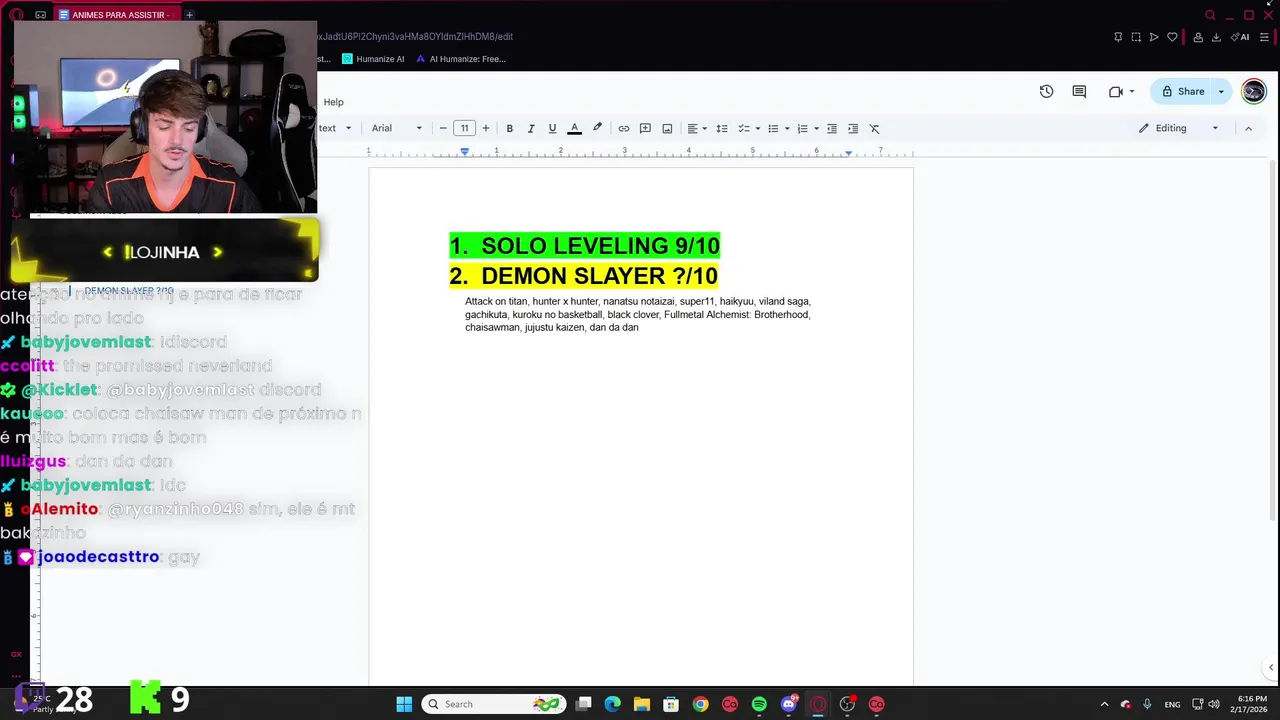Screen dimensions: 1280x720
Task: Toggle numbered list formatting
Action: (802, 128)
